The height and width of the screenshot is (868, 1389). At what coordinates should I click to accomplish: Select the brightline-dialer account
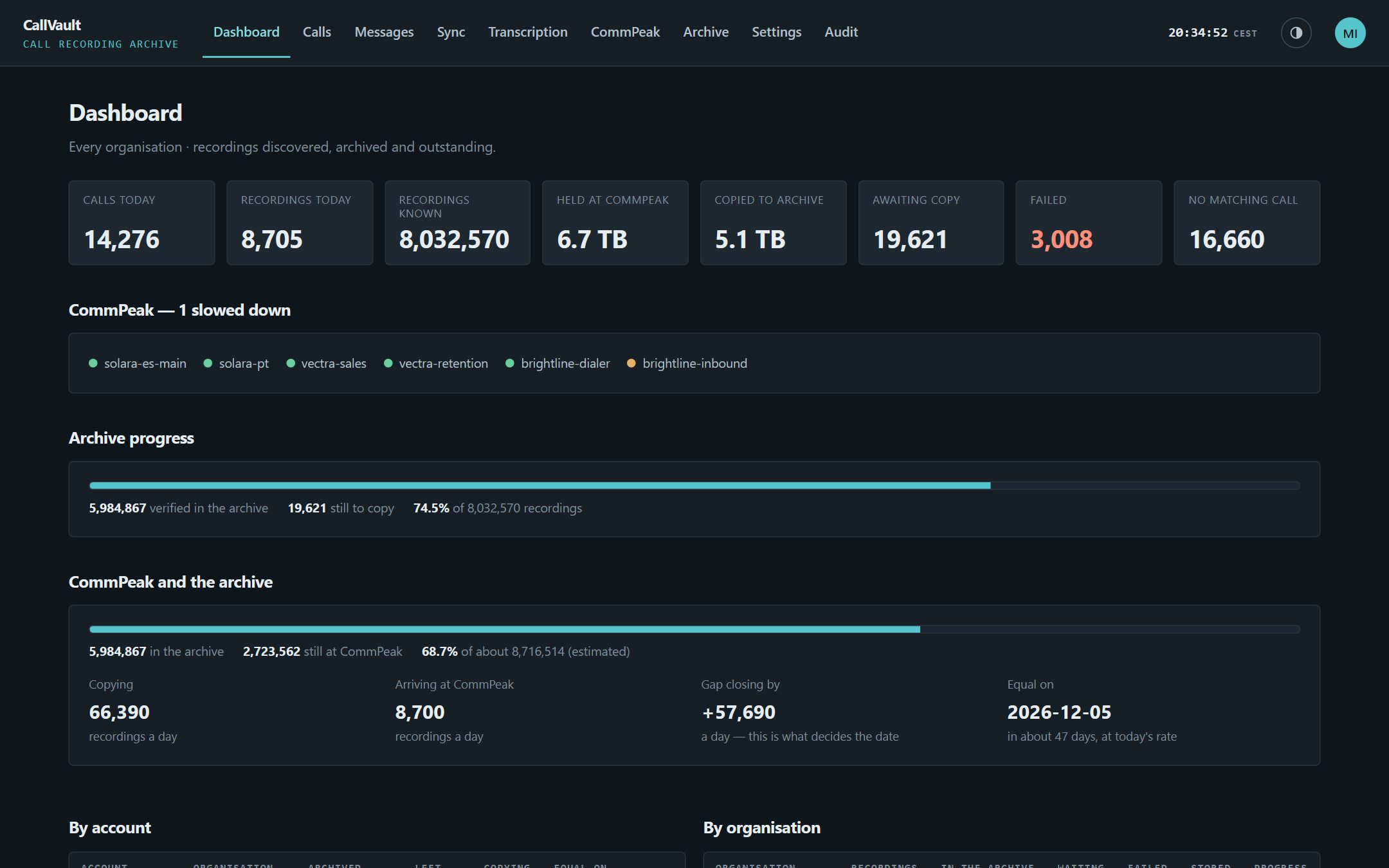coord(558,363)
